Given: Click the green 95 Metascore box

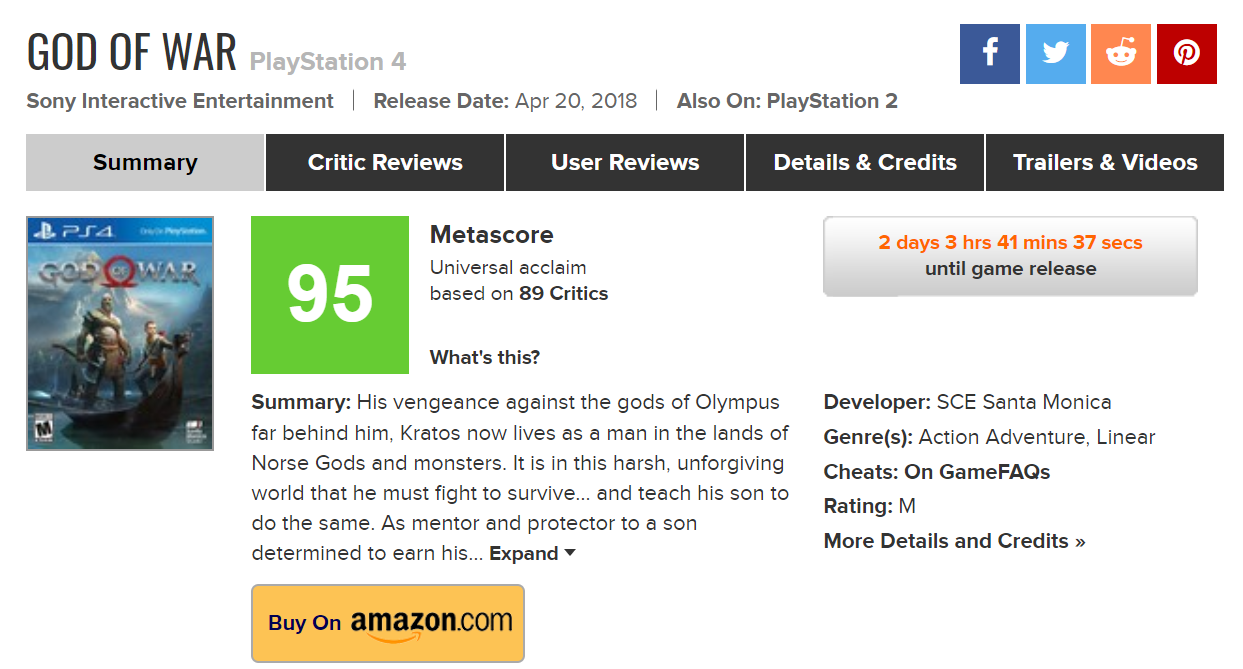Looking at the screenshot, I should [330, 295].
